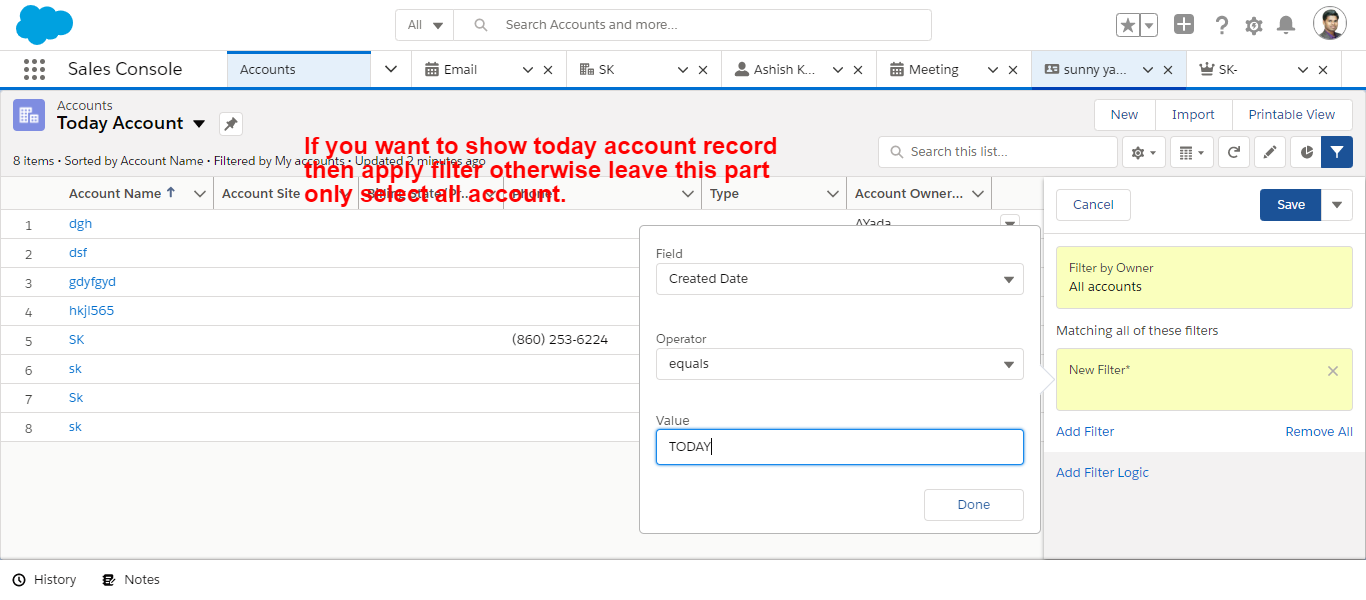Screen dimensions: 1366x600
Task: Open the charts panel icon
Action: pyautogui.click(x=1306, y=152)
